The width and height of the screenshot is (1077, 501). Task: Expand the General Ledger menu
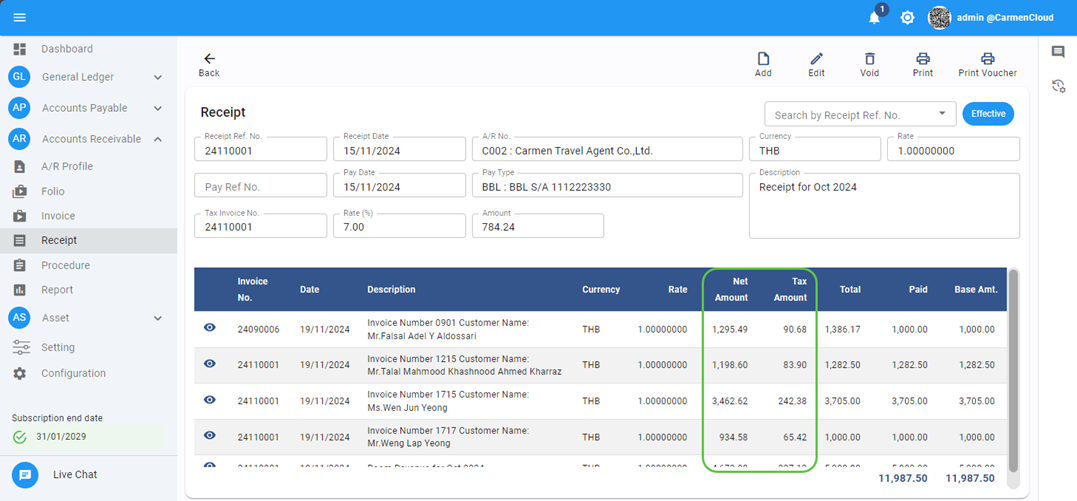(x=157, y=77)
